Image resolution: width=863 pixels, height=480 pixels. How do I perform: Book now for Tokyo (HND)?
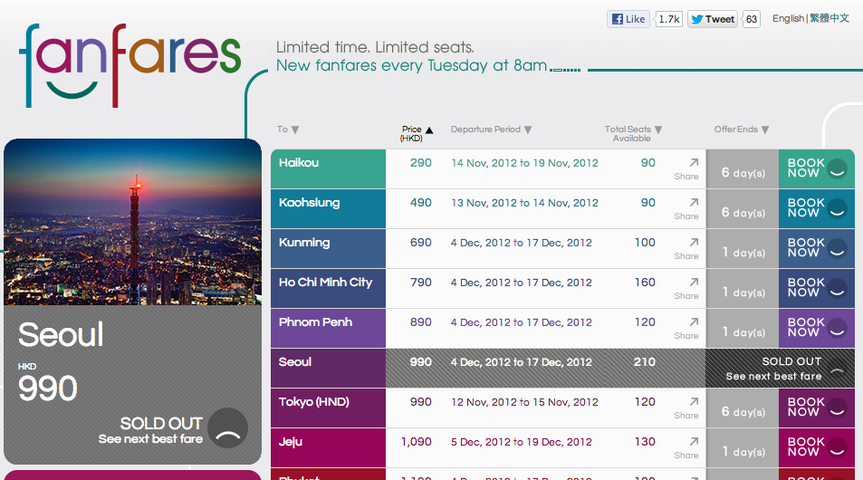coord(817,407)
